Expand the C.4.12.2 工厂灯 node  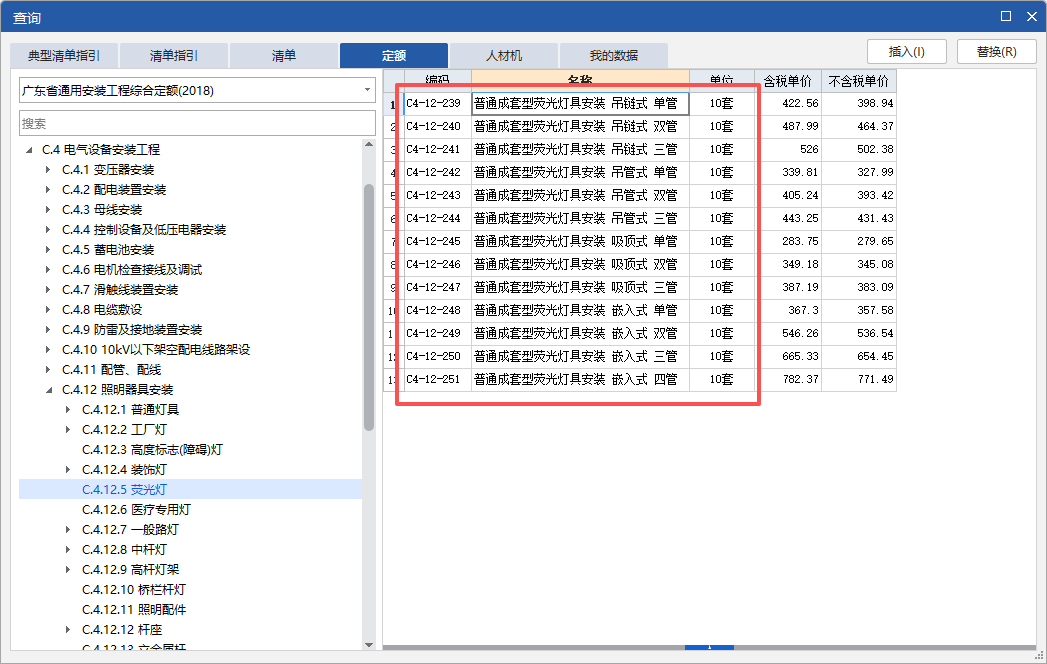[x=68, y=429]
